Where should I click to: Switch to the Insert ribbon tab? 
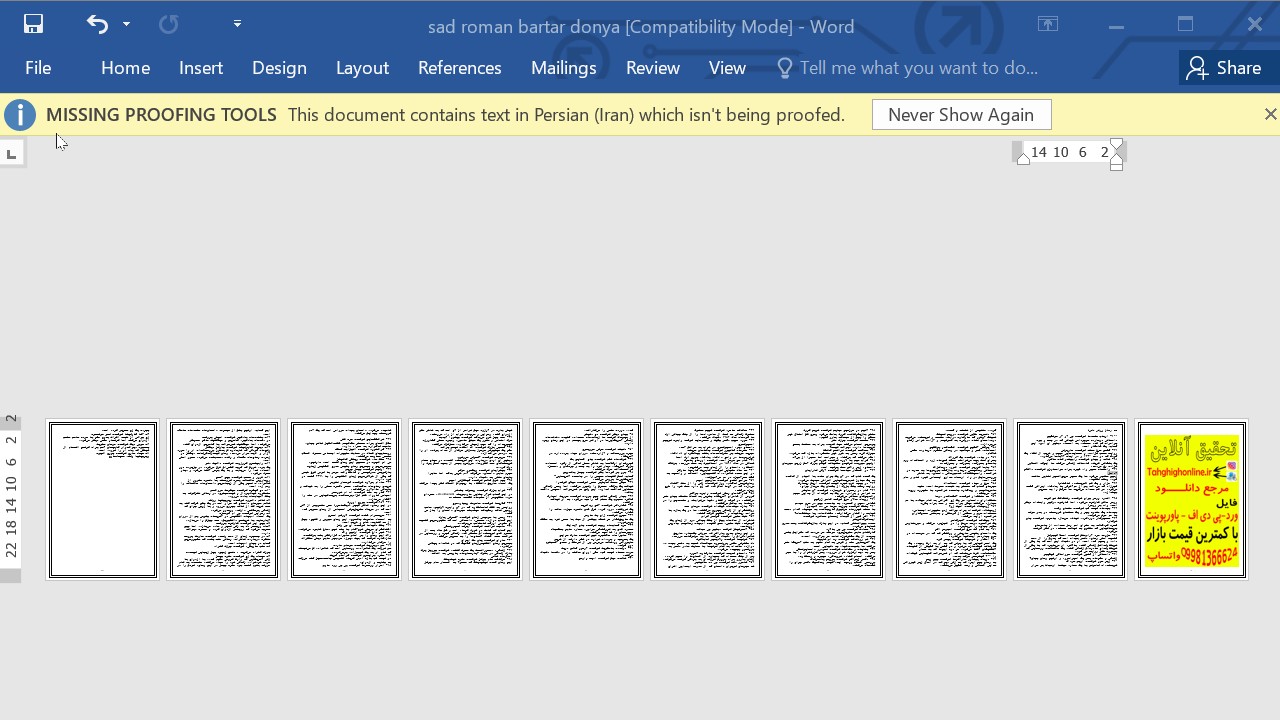pyautogui.click(x=201, y=68)
